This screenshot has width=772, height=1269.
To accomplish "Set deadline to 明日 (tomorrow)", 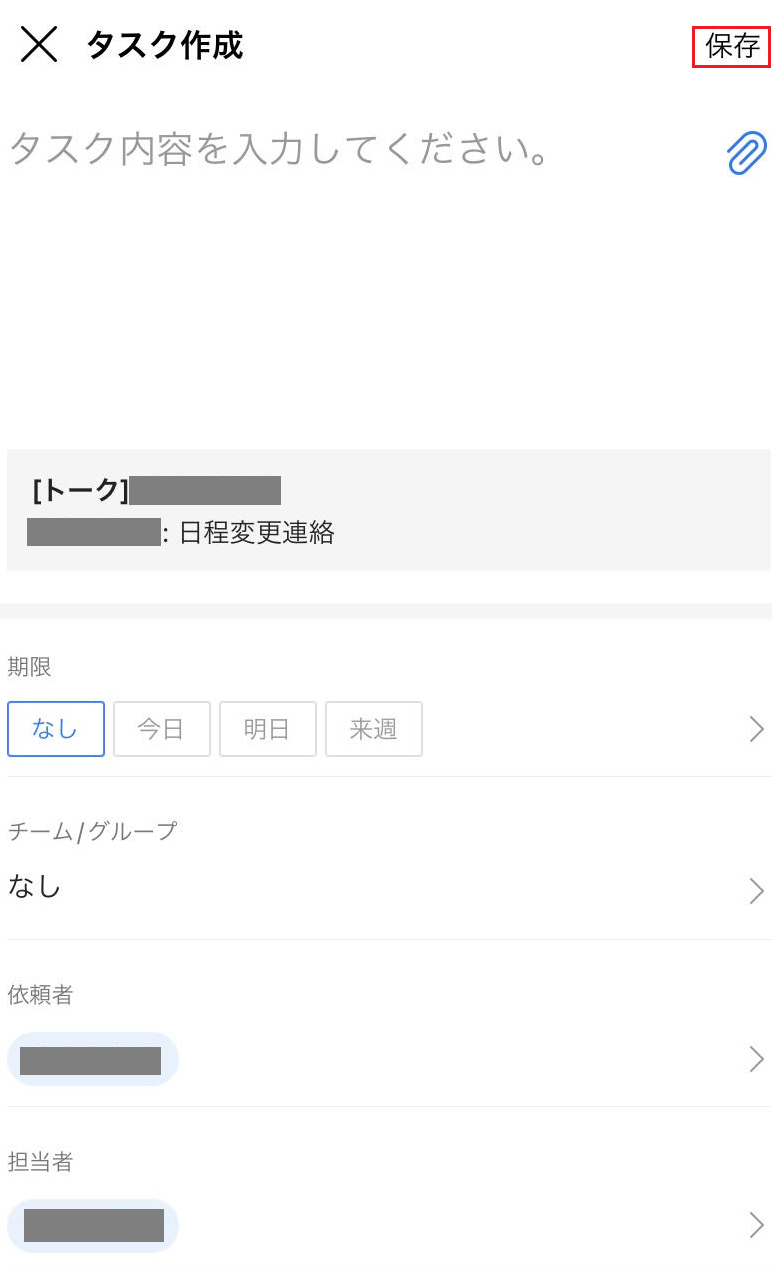I will pos(267,729).
